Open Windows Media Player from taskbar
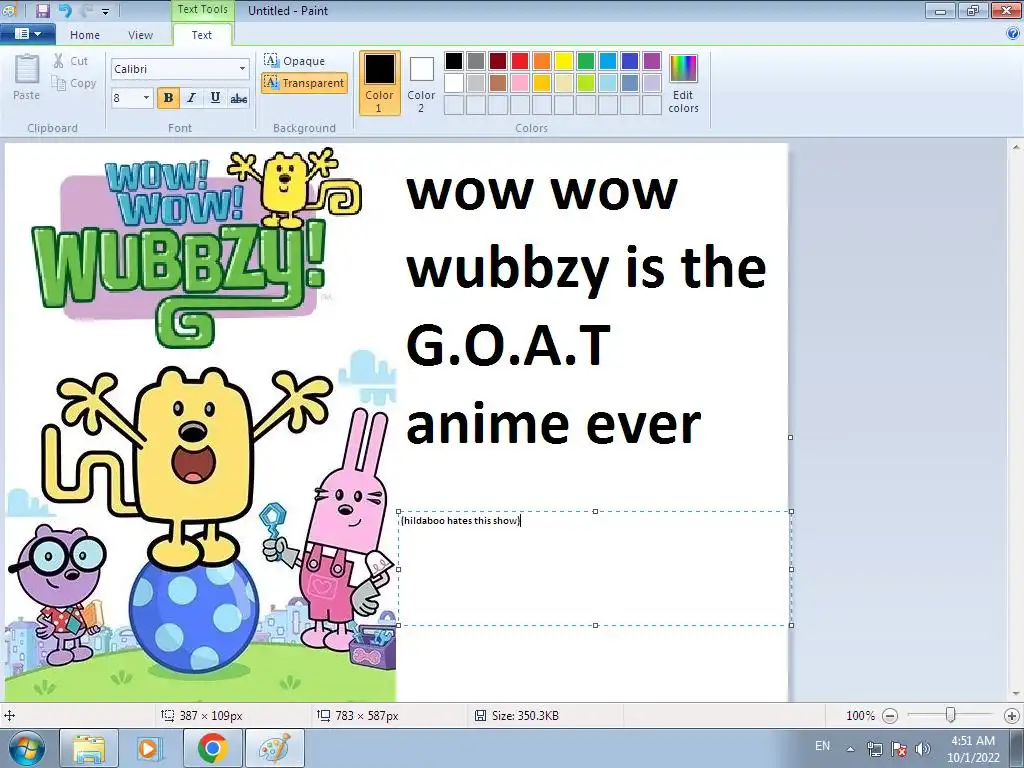Screen dimensions: 1024x768 click(150, 748)
